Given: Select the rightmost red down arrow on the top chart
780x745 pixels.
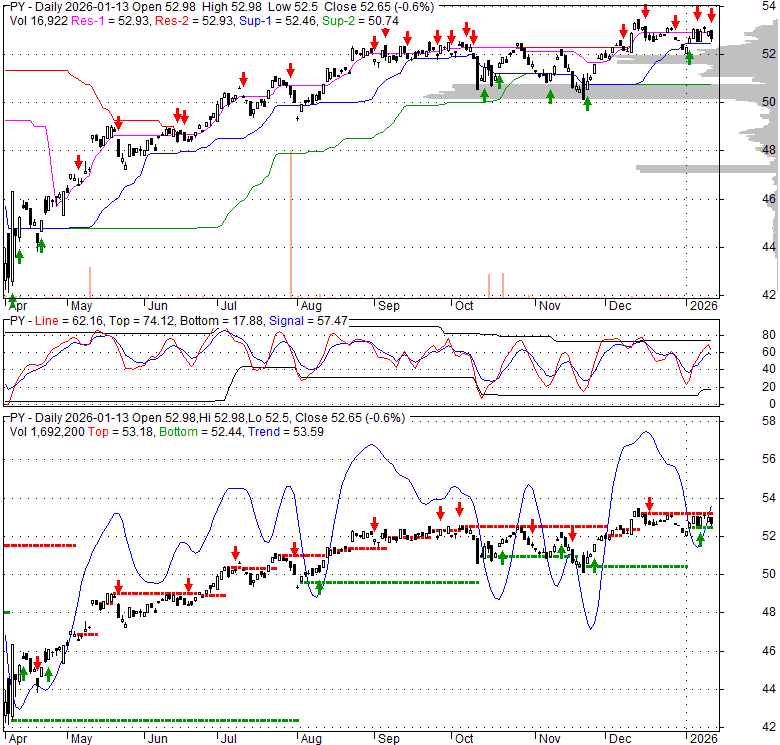Looking at the screenshot, I should point(711,15).
